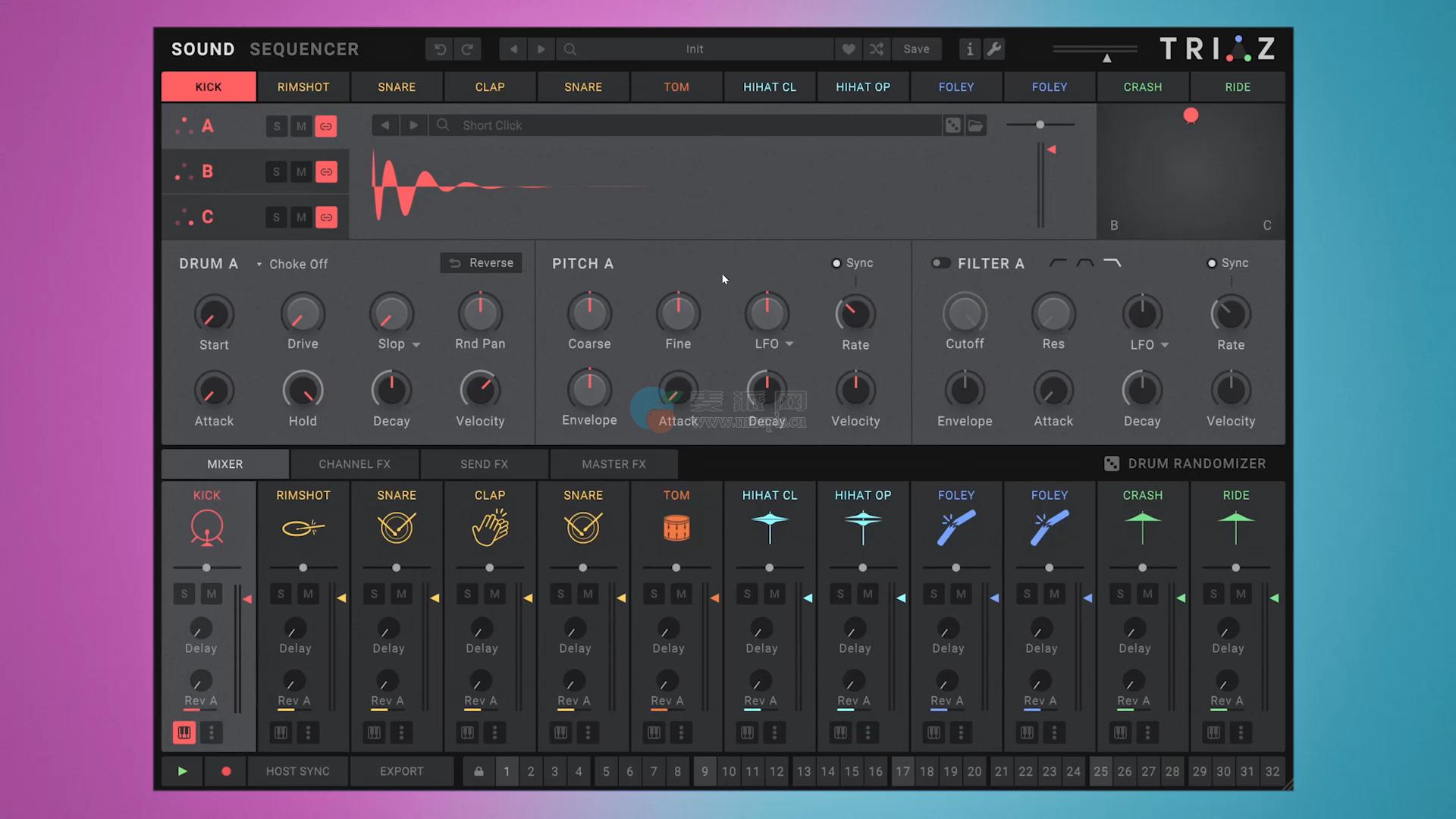Image resolution: width=1456 pixels, height=819 pixels.
Task: Click the undo arrow icon
Action: pyautogui.click(x=440, y=49)
